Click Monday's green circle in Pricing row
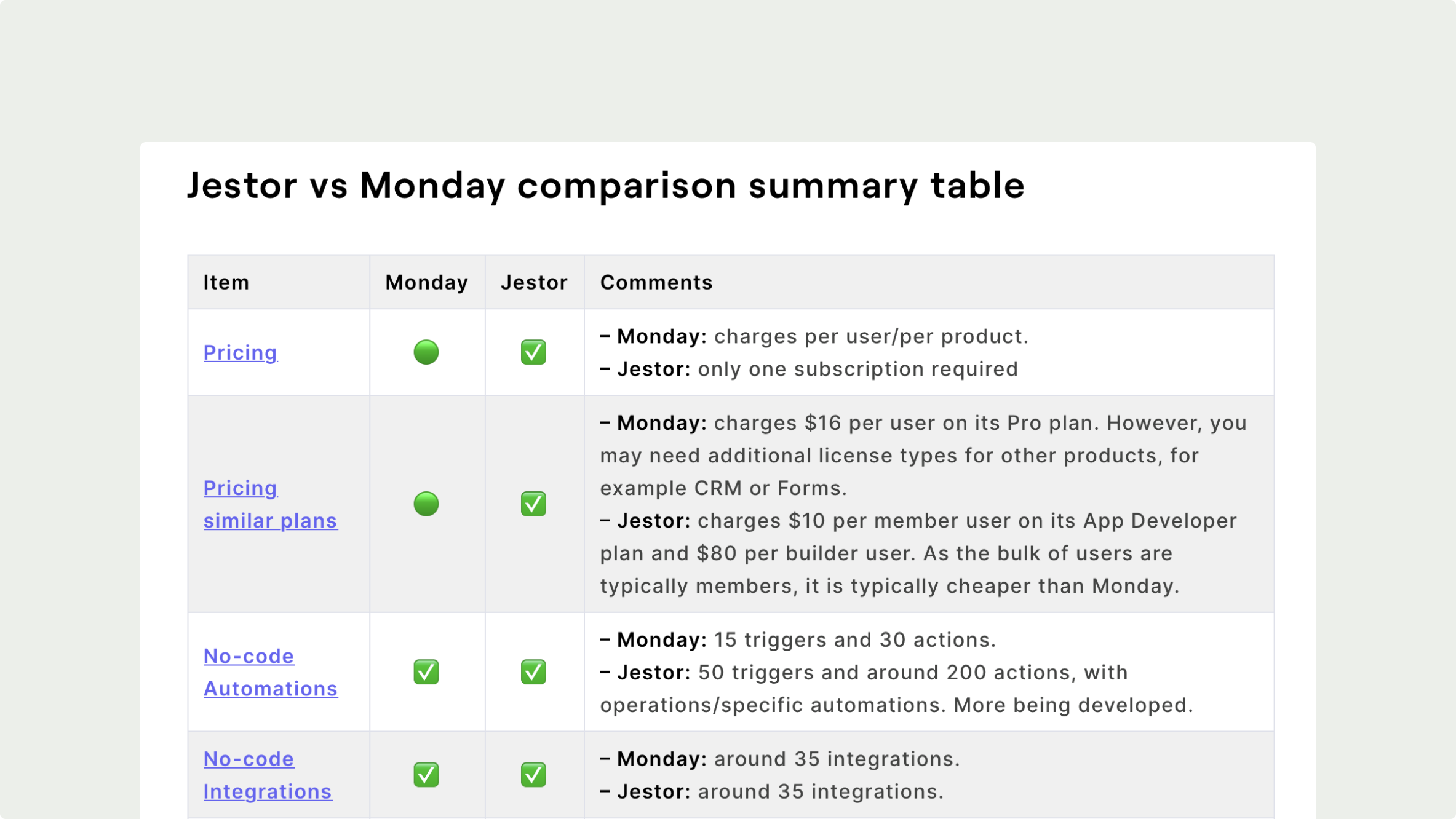 [x=426, y=352]
